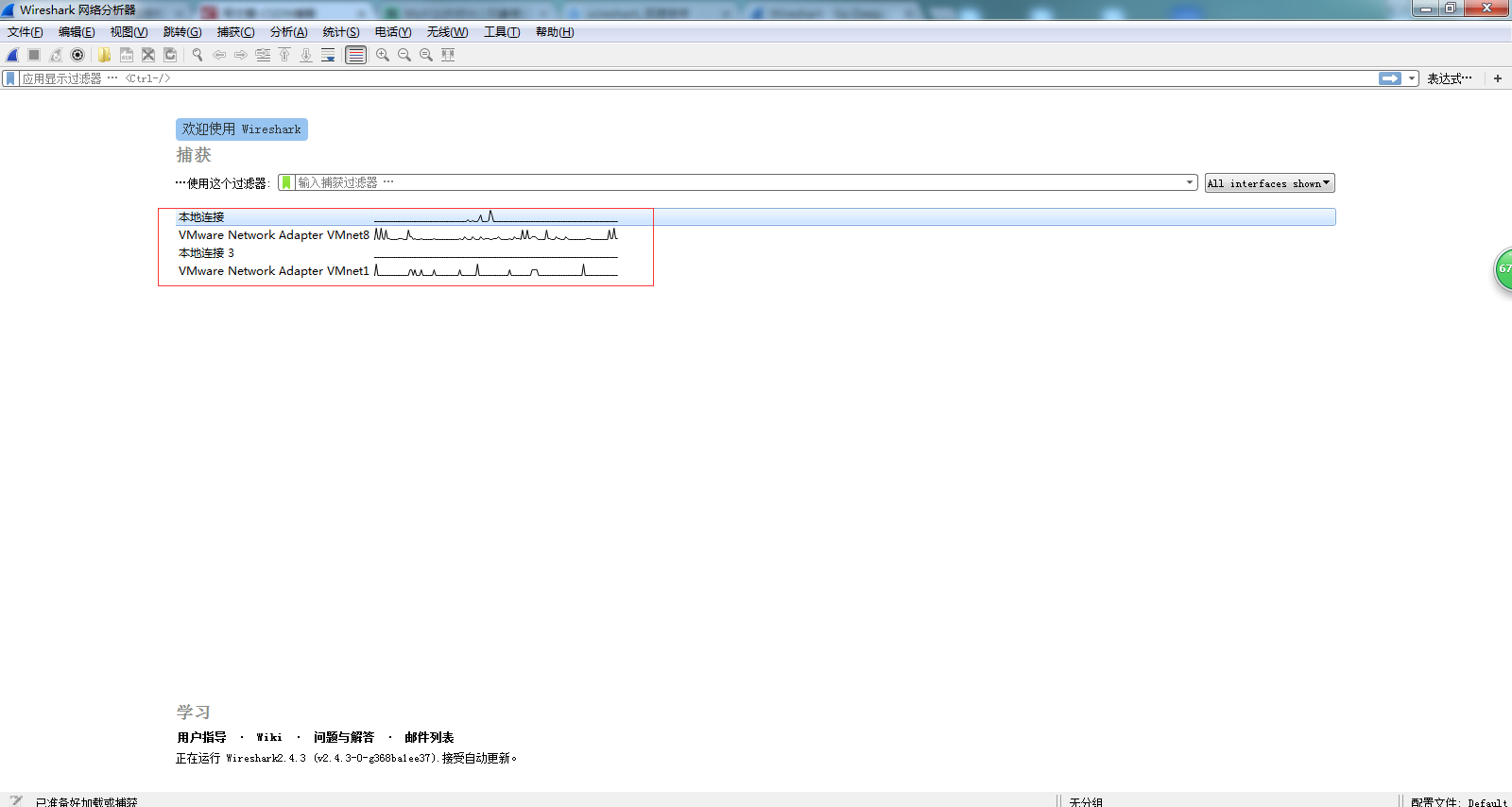Click the capture filter green bookmark icon
The height and width of the screenshot is (807, 1512).
pos(286,182)
